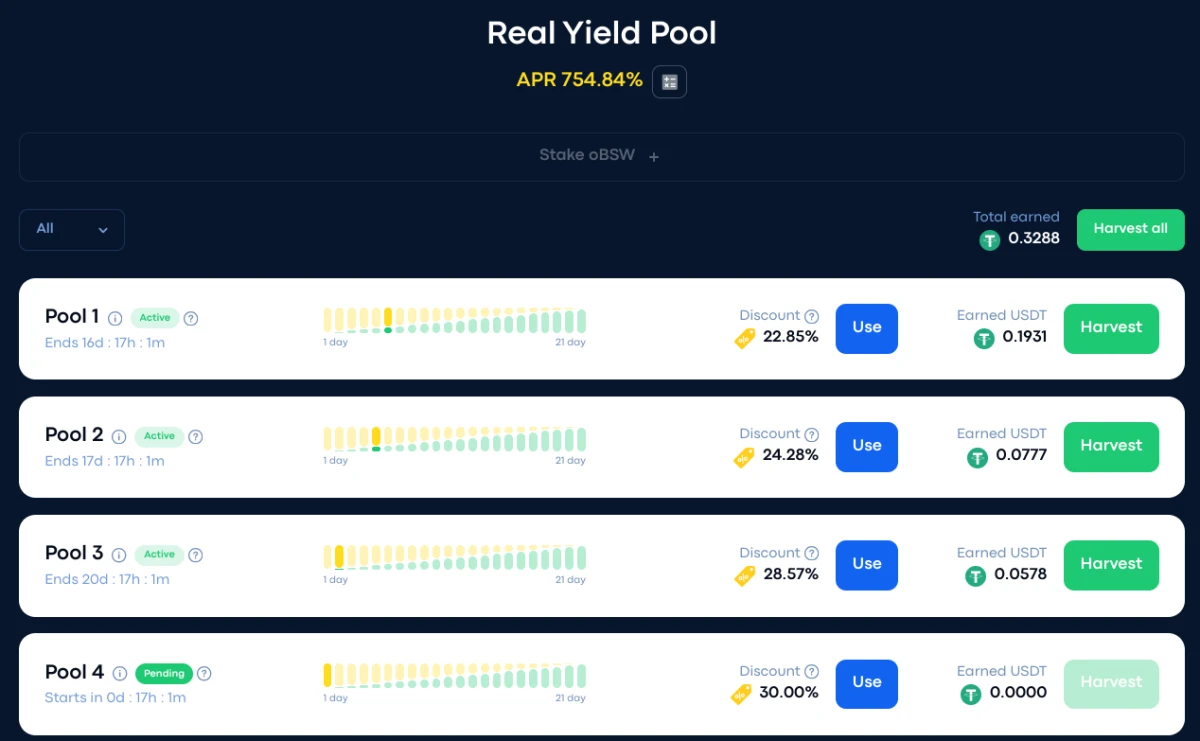Click Harvest for Pool 1
This screenshot has height=741, width=1200.
[x=1111, y=328]
